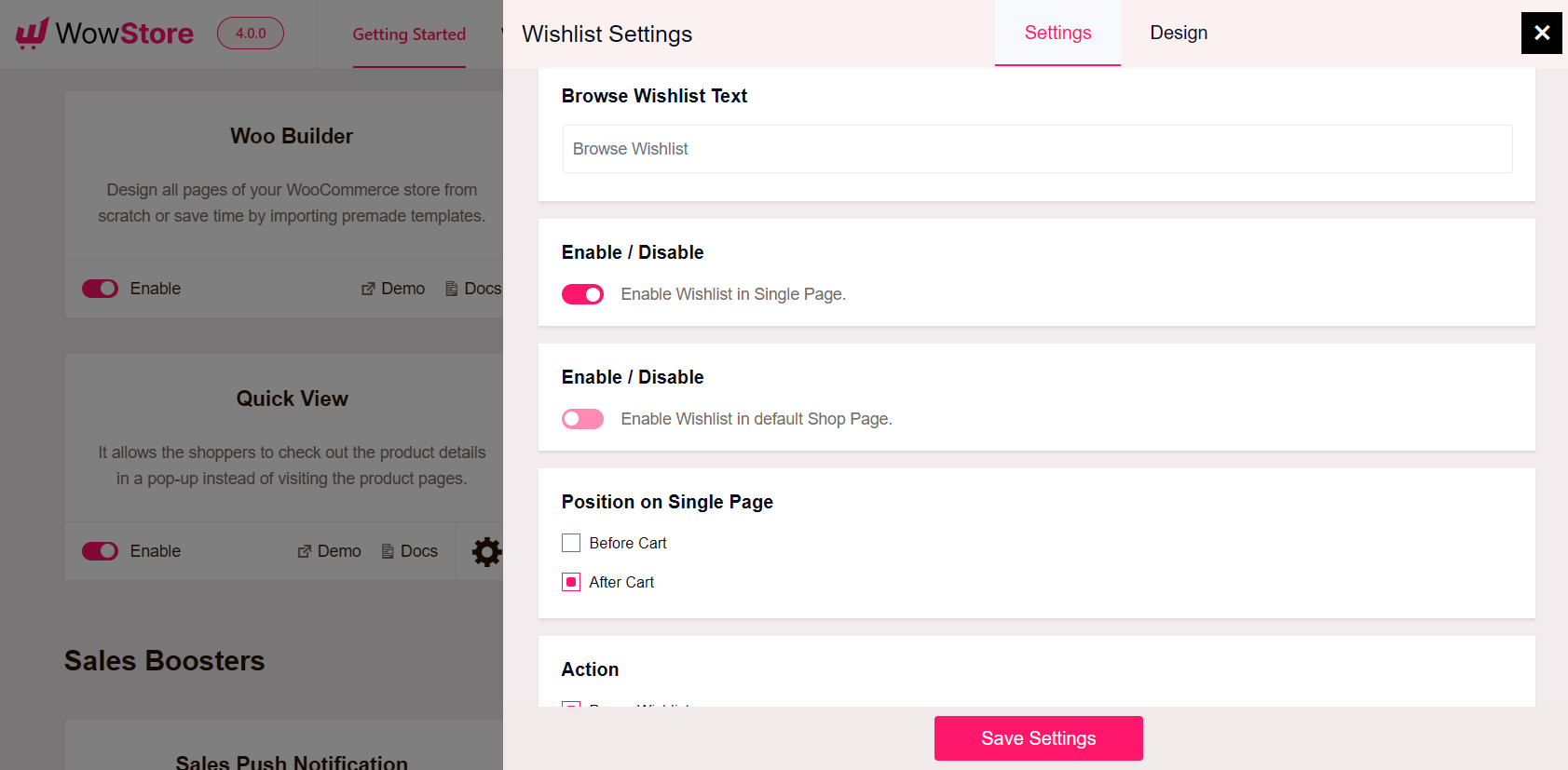The image size is (1568, 770).
Task: Check the Before Cart position option
Action: click(x=571, y=543)
